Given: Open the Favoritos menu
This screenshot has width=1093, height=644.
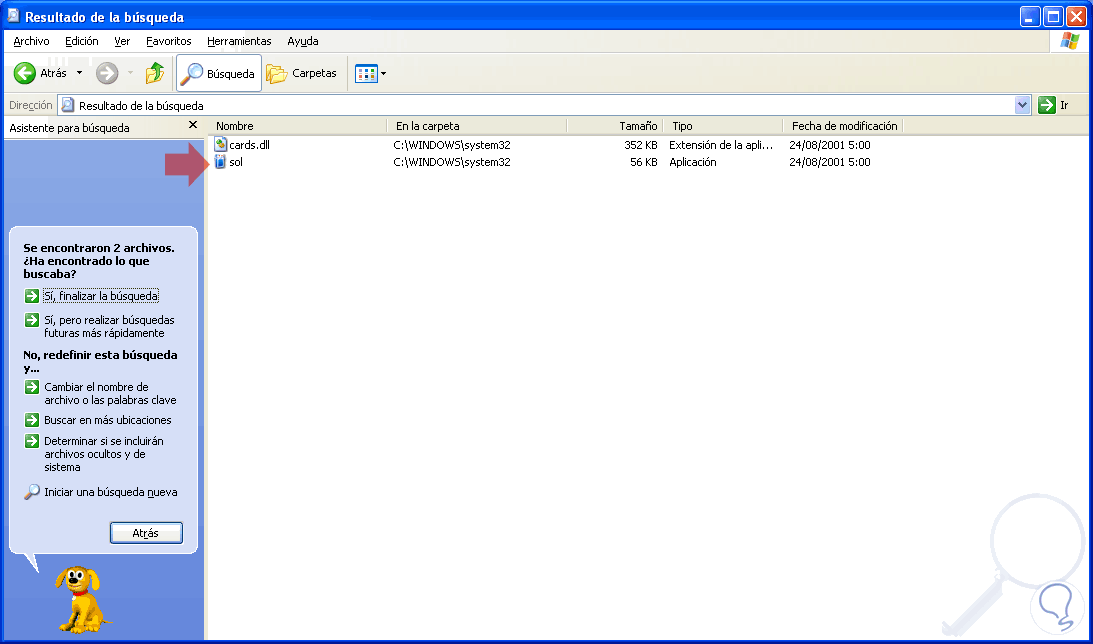Looking at the screenshot, I should point(169,41).
